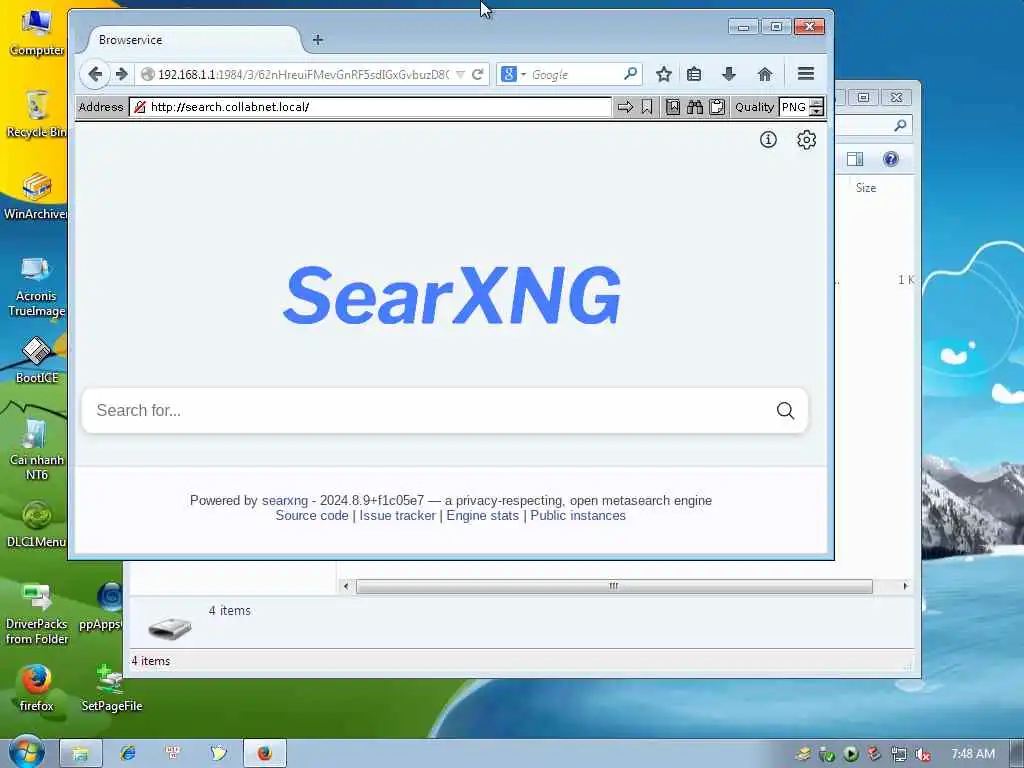Select the firefox desktop icon
The image size is (1024, 768).
point(37,688)
